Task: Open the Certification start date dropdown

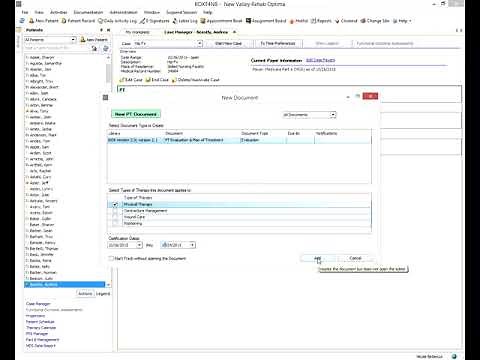Action: (x=139, y=245)
